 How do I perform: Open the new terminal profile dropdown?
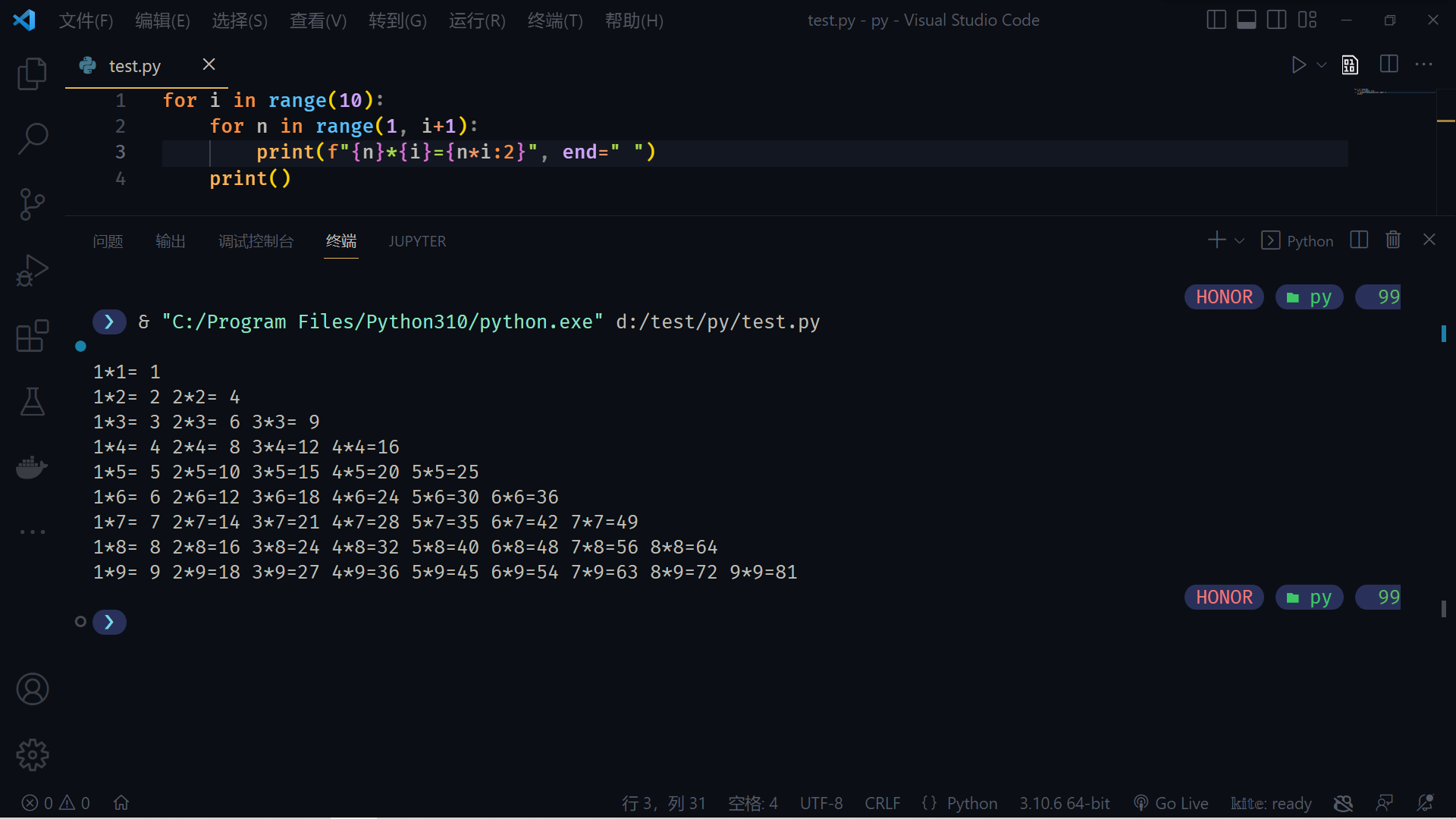1238,240
